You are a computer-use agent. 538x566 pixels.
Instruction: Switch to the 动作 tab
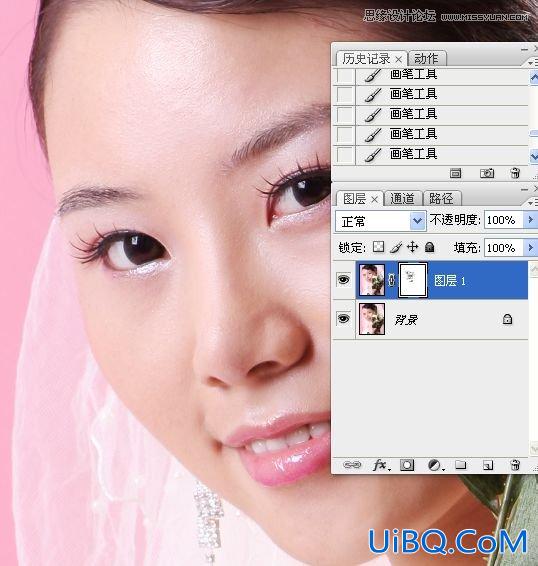click(x=426, y=58)
